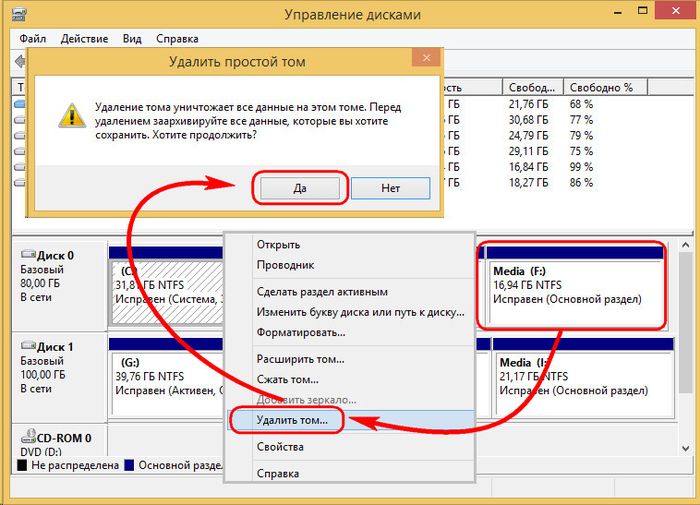Click the warning icon in the delete dialog
The image size is (700, 505).
point(69,113)
